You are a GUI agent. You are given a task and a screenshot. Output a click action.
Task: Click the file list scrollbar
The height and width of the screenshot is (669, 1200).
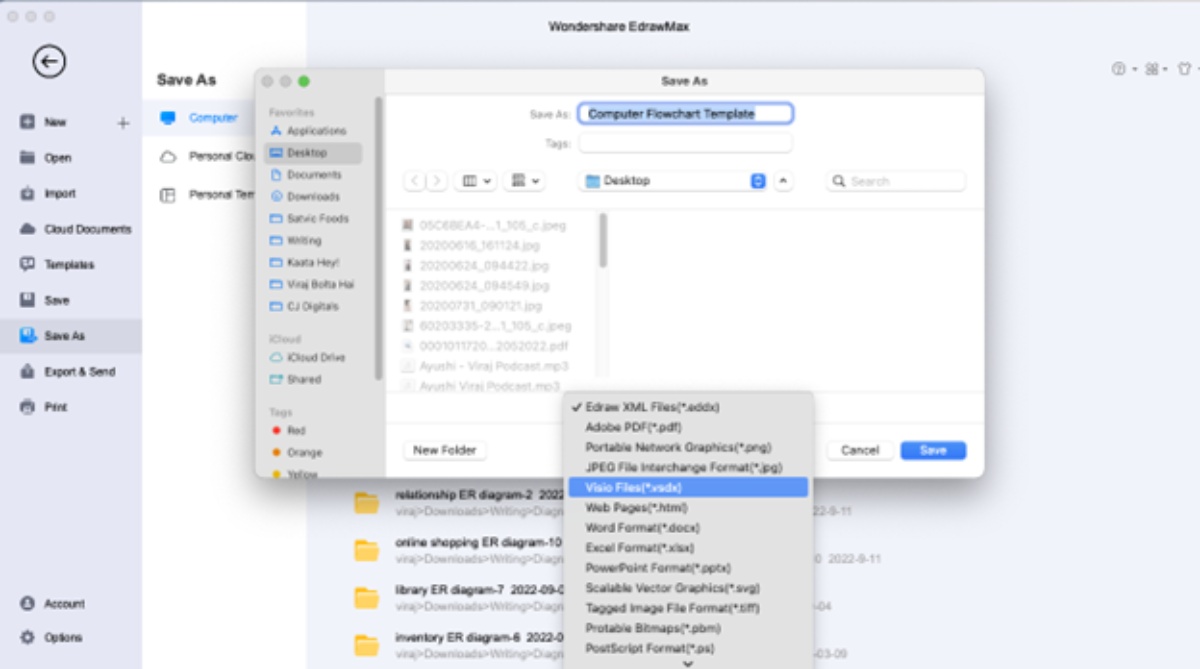603,240
